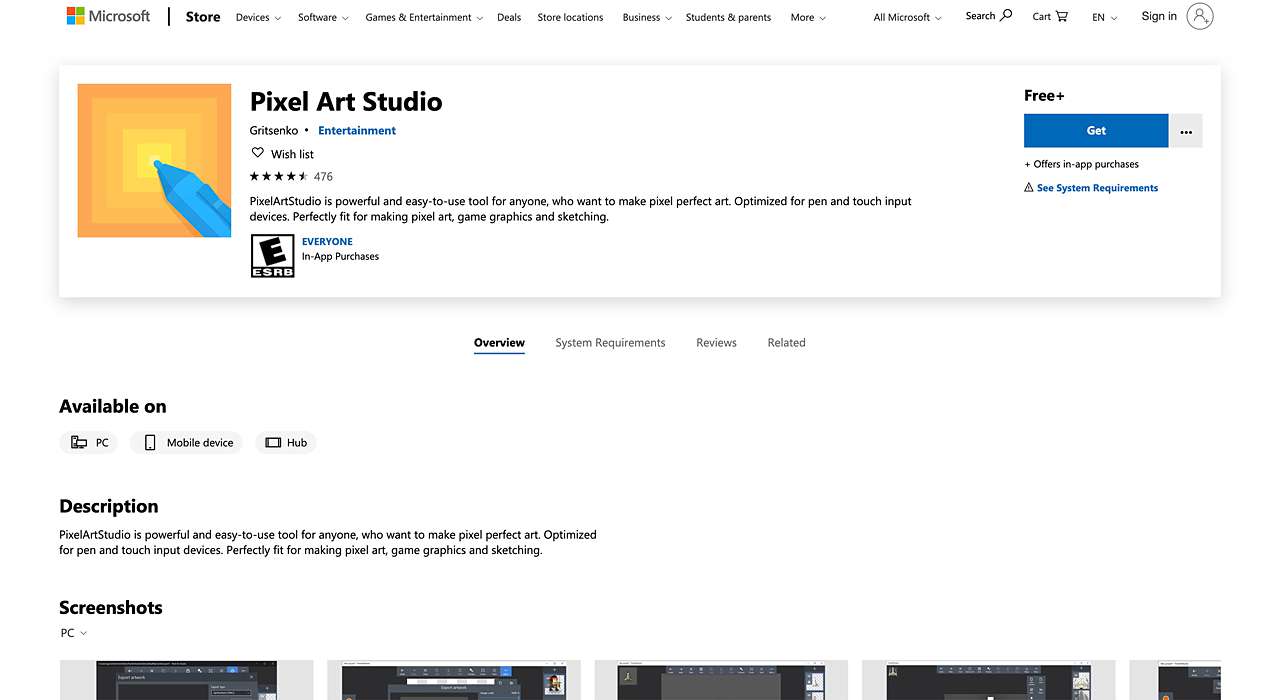Open the Microsoft logo home link
Viewport: 1280px width, 700px height.
108,16
